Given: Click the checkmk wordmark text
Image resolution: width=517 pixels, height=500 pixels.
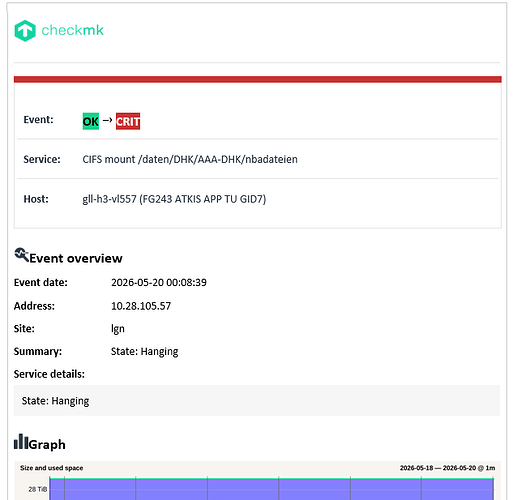Looking at the screenshot, I should pyautogui.click(x=72, y=30).
